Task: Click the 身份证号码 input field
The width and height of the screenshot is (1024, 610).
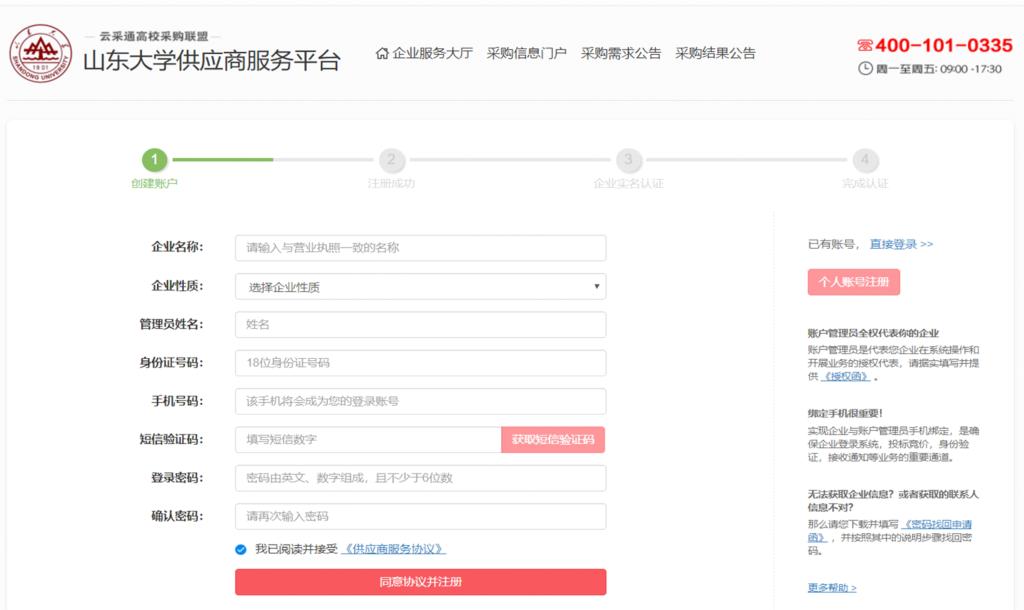Action: (421, 363)
